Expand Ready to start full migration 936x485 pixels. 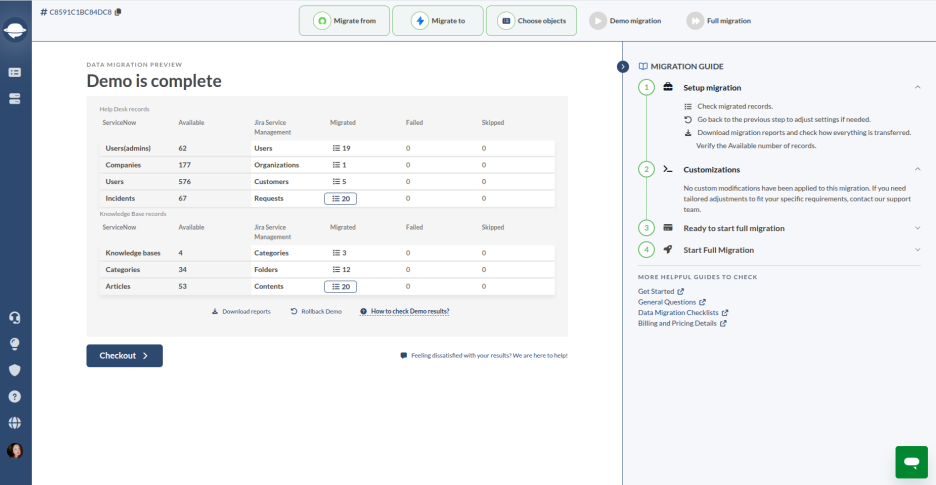pos(917,228)
